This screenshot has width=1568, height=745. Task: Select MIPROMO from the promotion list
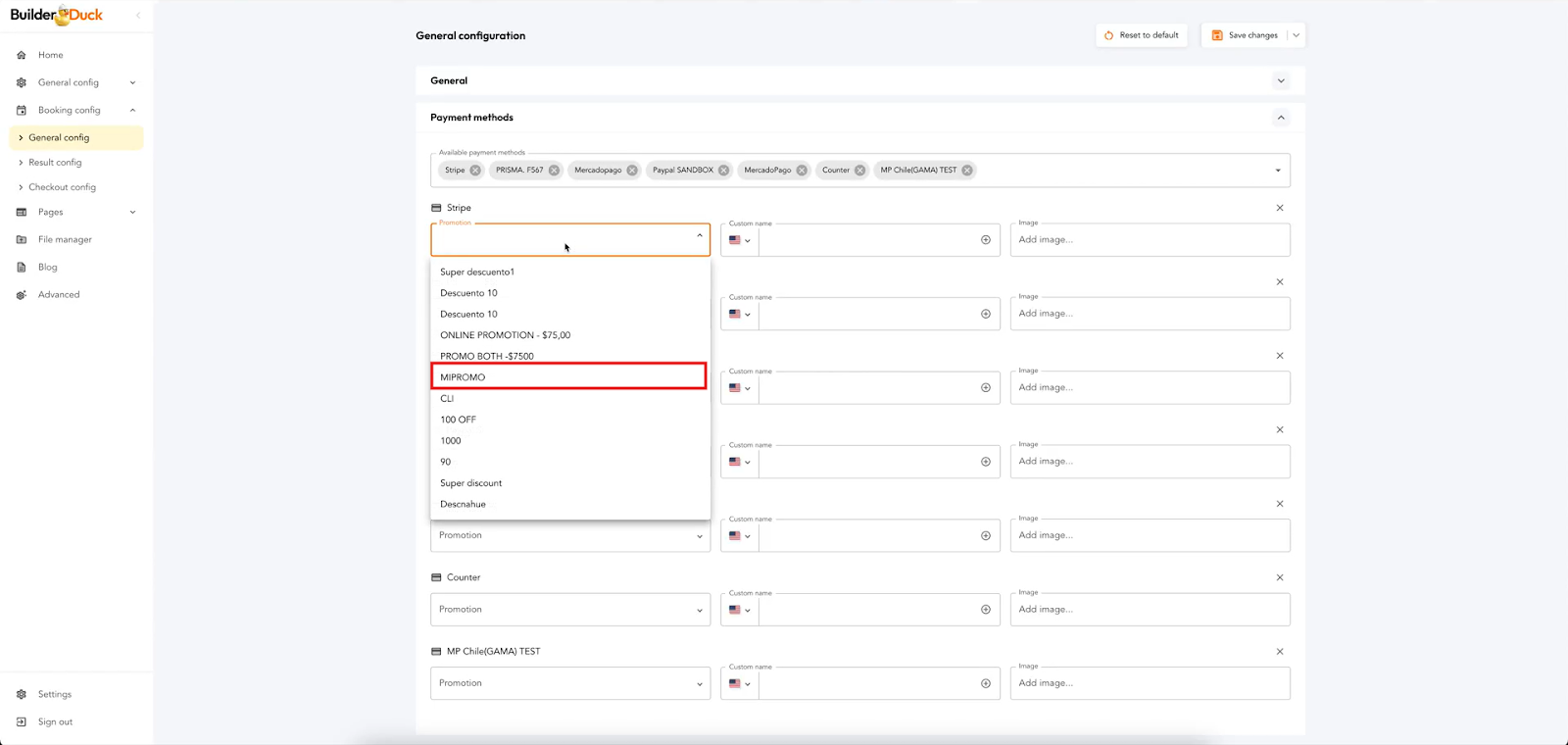click(x=568, y=377)
